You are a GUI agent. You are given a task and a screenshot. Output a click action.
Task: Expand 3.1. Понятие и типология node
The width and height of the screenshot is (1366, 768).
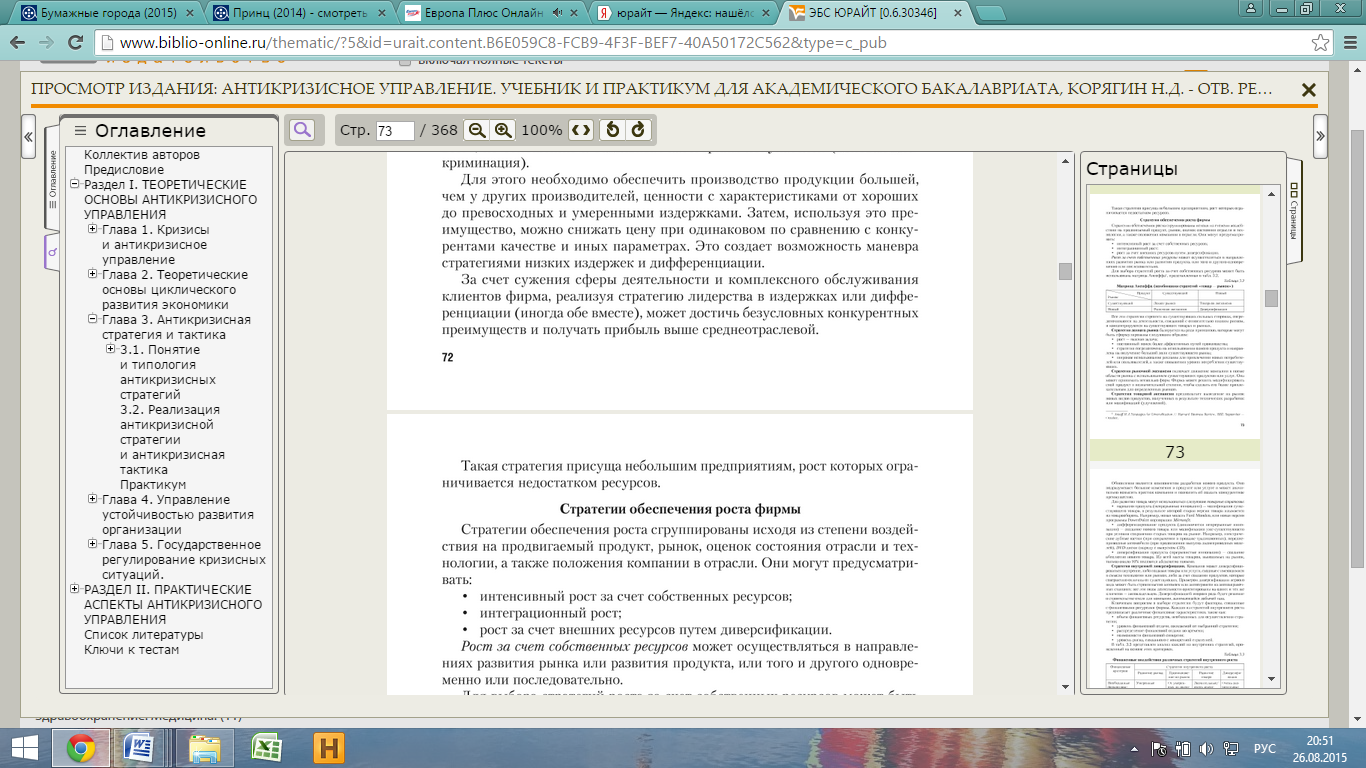coord(111,350)
